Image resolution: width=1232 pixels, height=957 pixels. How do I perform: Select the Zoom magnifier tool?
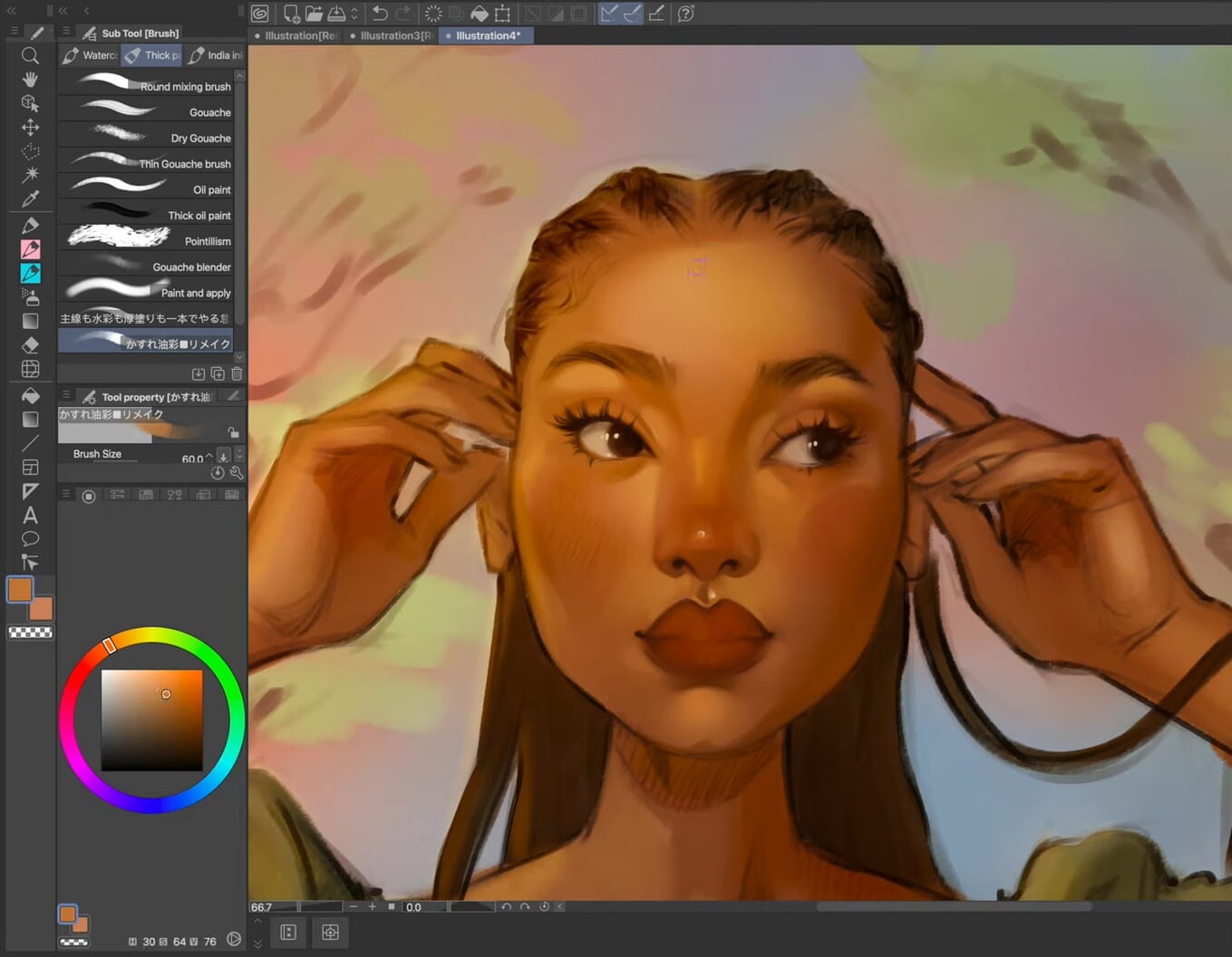pos(30,55)
